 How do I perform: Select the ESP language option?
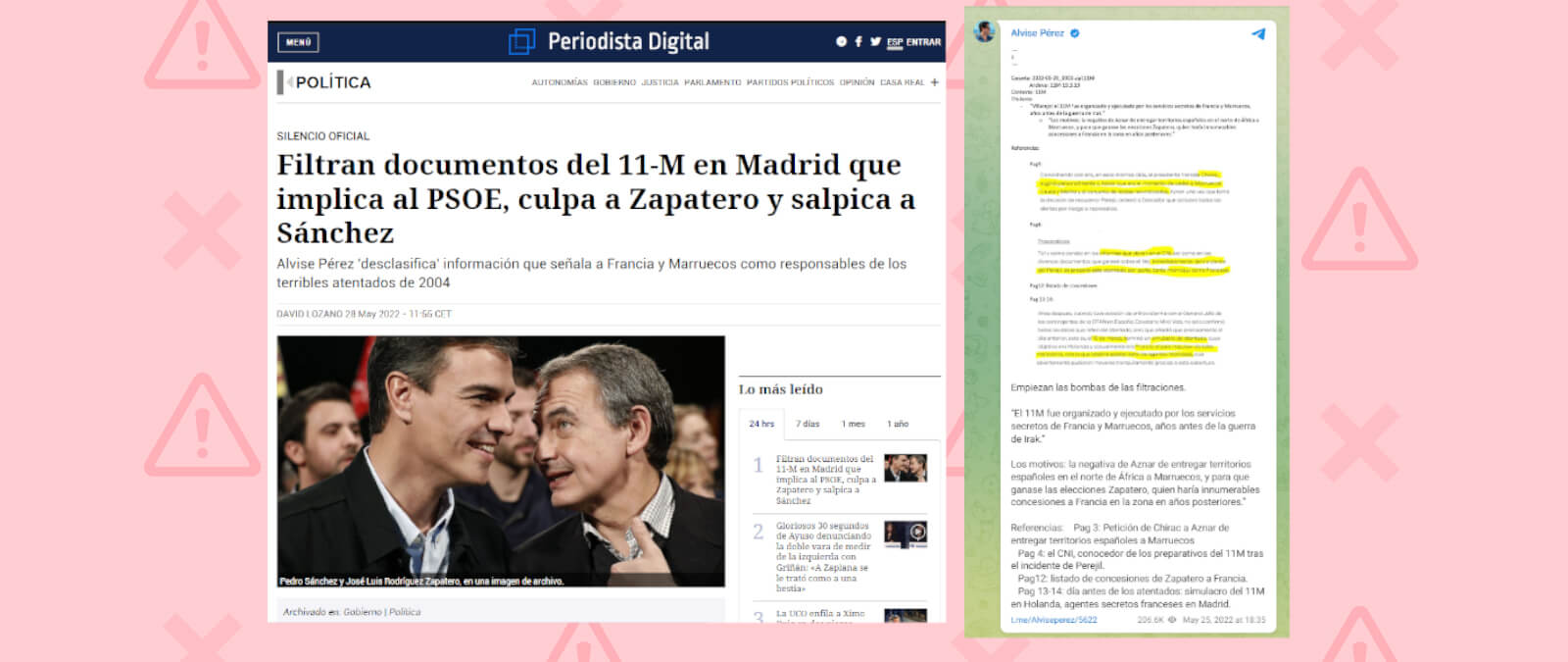pyautogui.click(x=895, y=42)
